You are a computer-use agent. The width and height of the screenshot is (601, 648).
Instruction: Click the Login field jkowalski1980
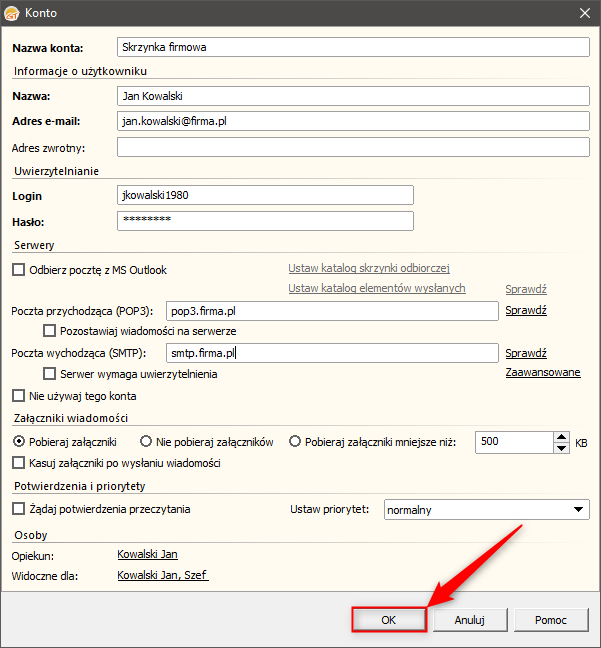(265, 195)
